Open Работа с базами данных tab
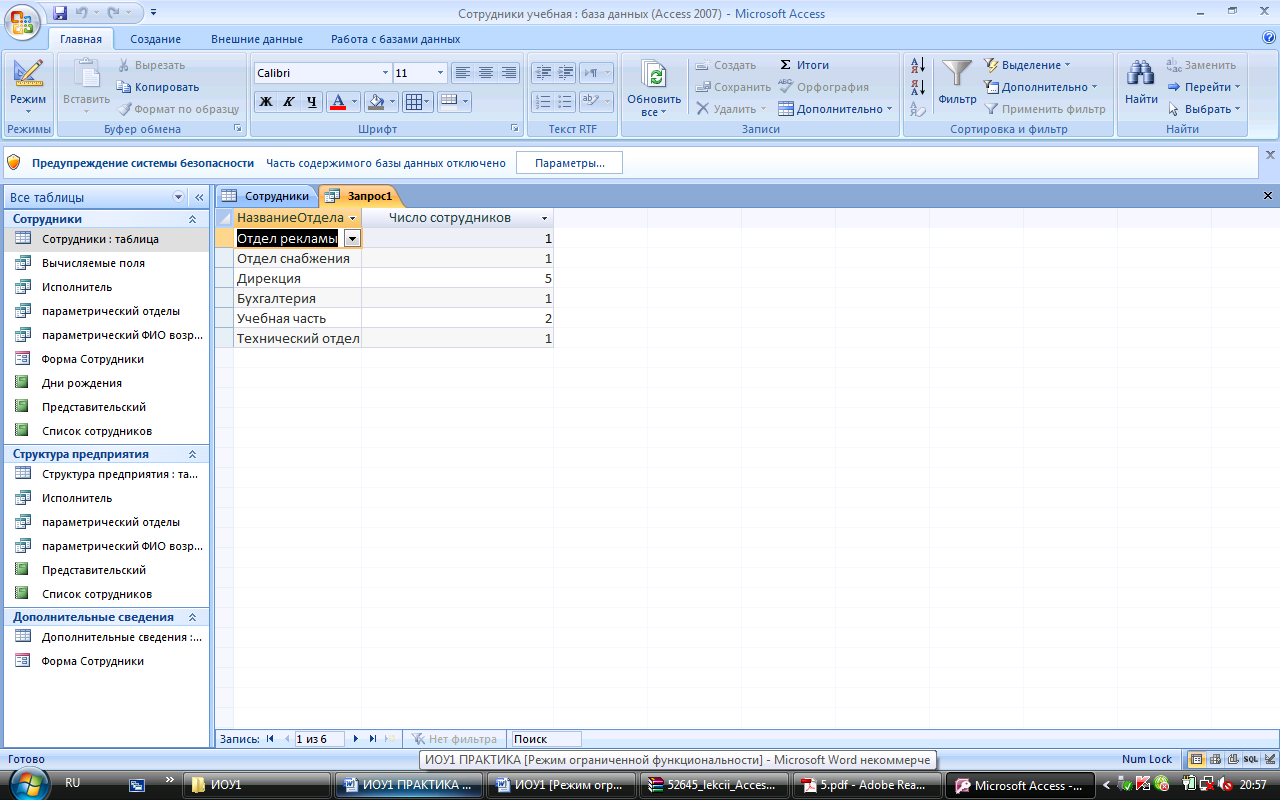Viewport: 1280px width, 800px height. pos(396,39)
